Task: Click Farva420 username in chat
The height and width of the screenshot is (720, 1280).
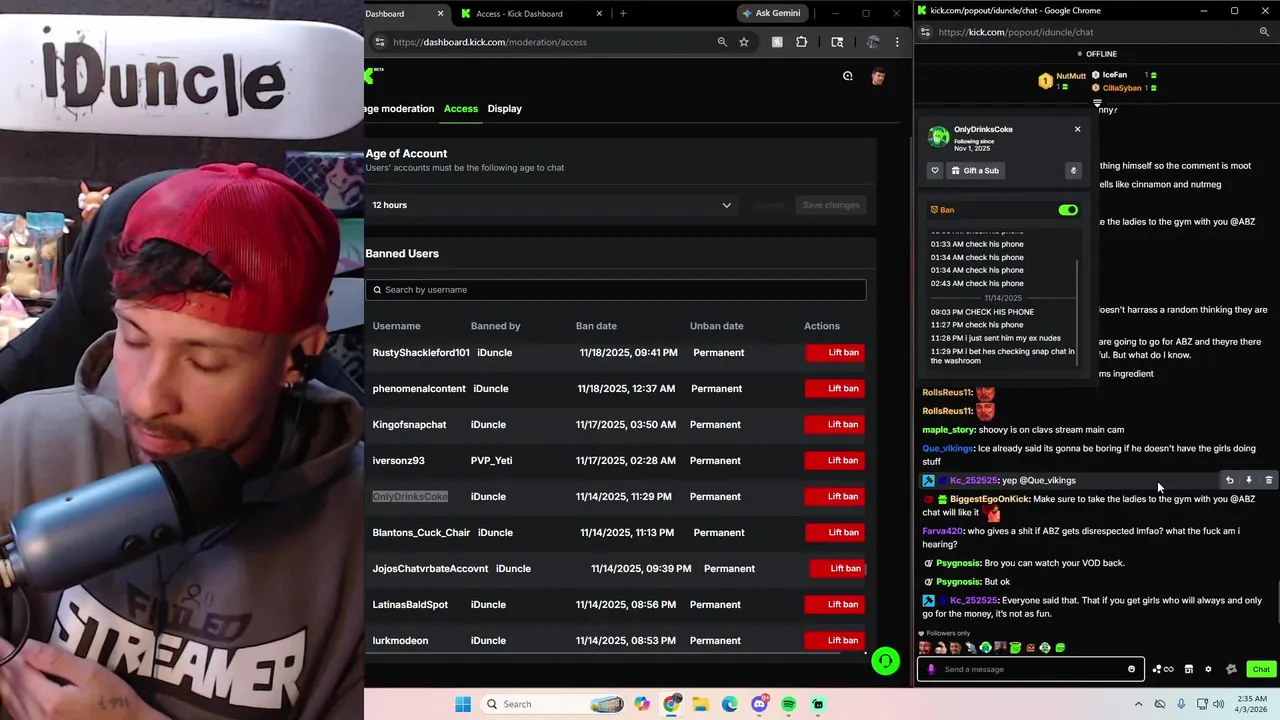Action: tap(943, 531)
